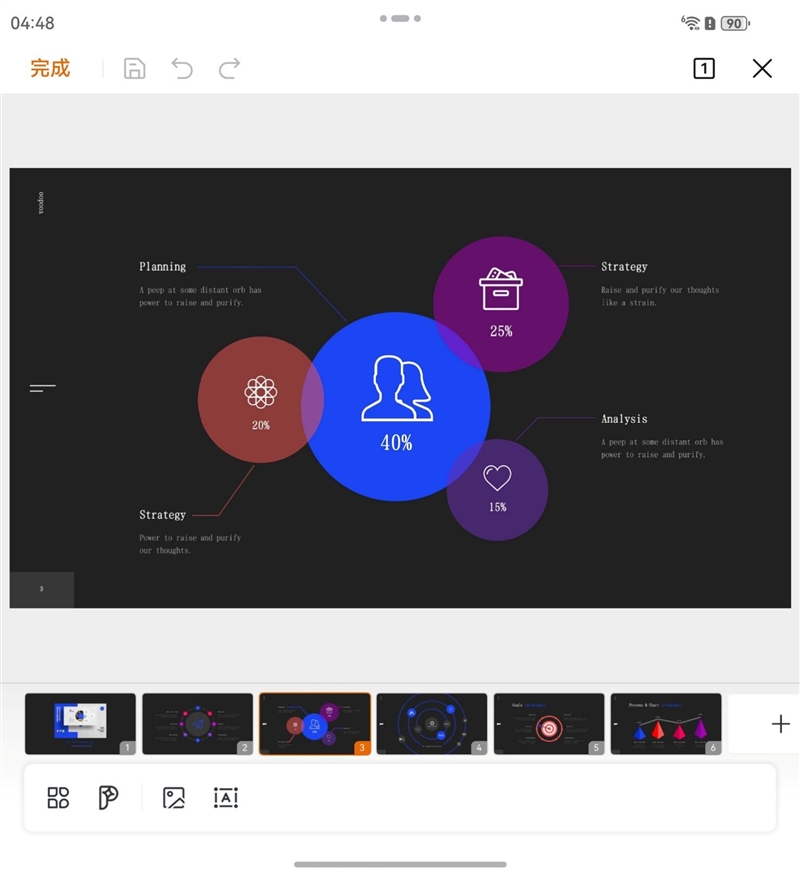Go to slide 6 pyramid chart thumbnail
The width and height of the screenshot is (800, 874).
(x=666, y=723)
